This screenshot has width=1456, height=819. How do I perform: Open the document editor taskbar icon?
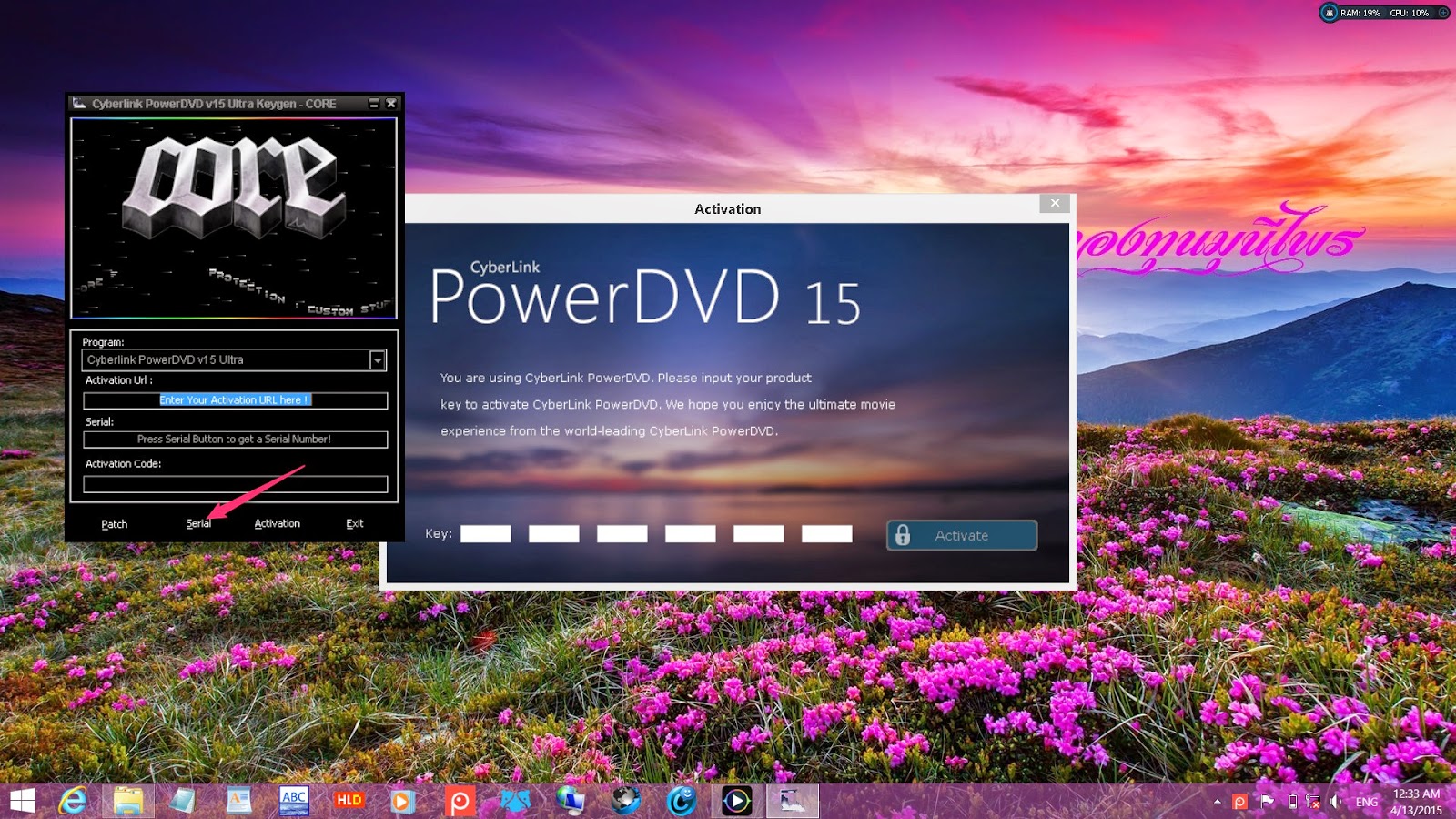click(238, 801)
